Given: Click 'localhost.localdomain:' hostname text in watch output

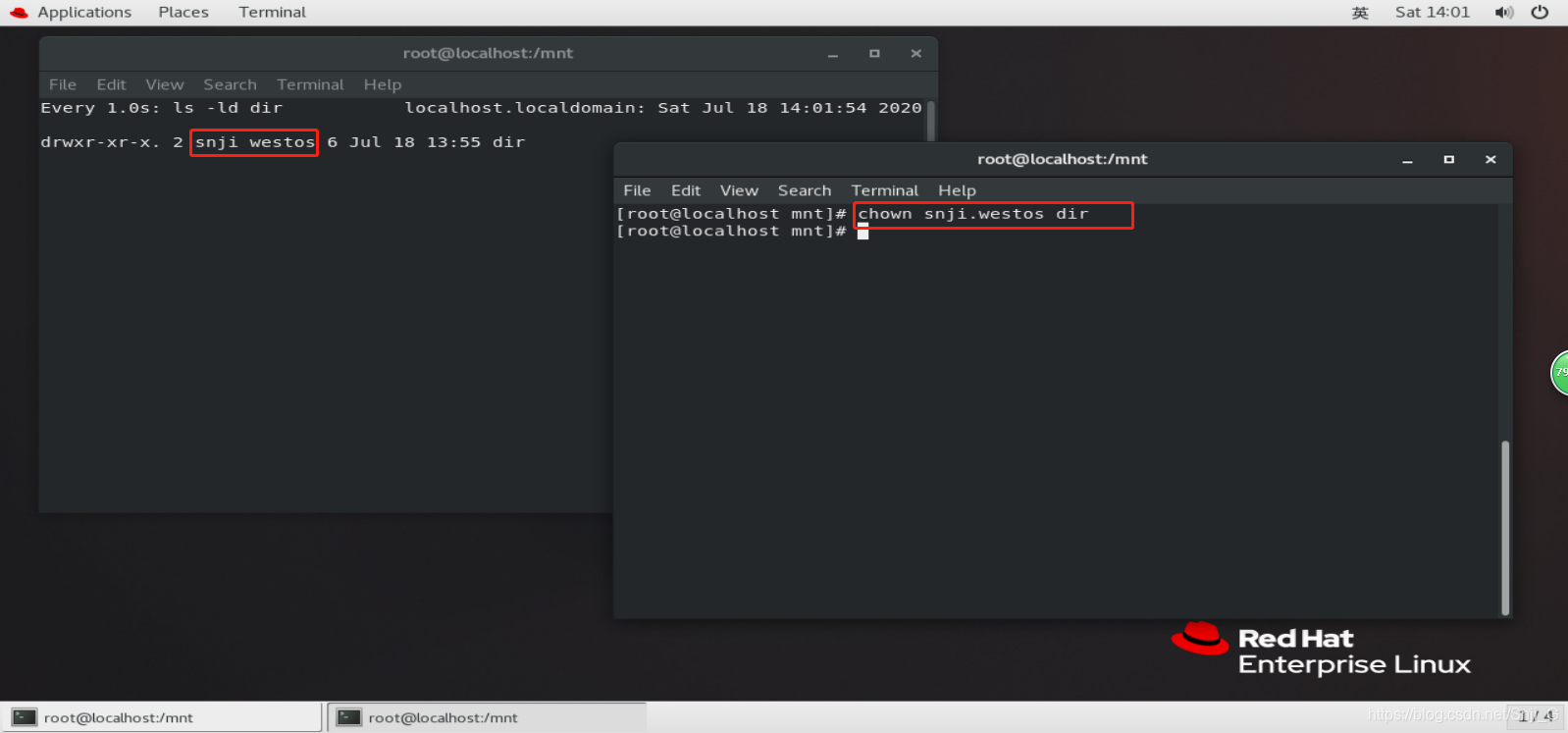Looking at the screenshot, I should 525,108.
